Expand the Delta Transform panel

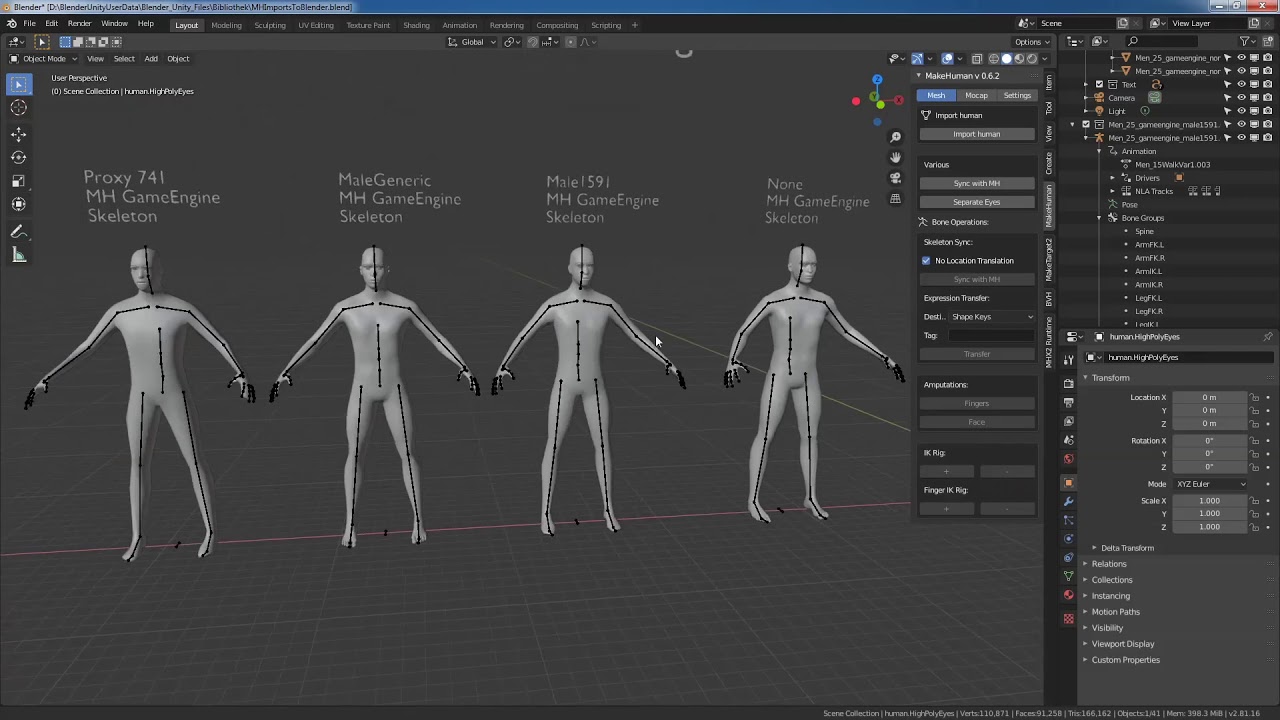tap(1127, 548)
